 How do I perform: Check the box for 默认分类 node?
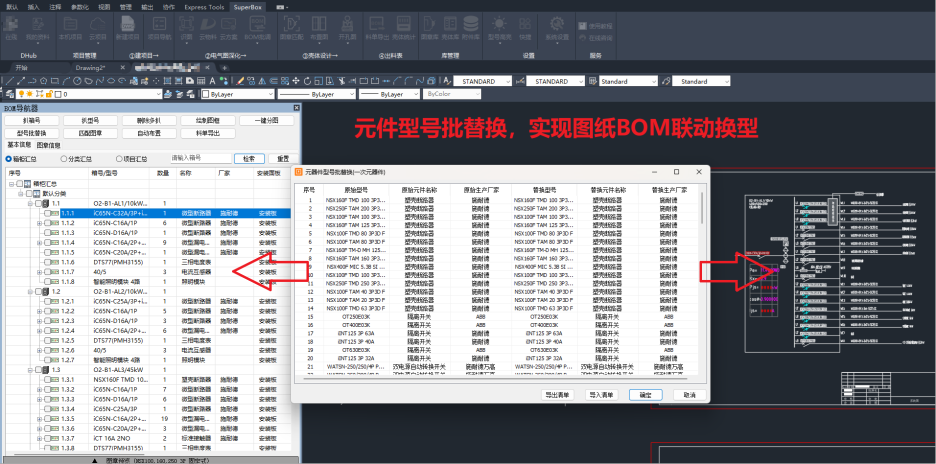point(27,193)
